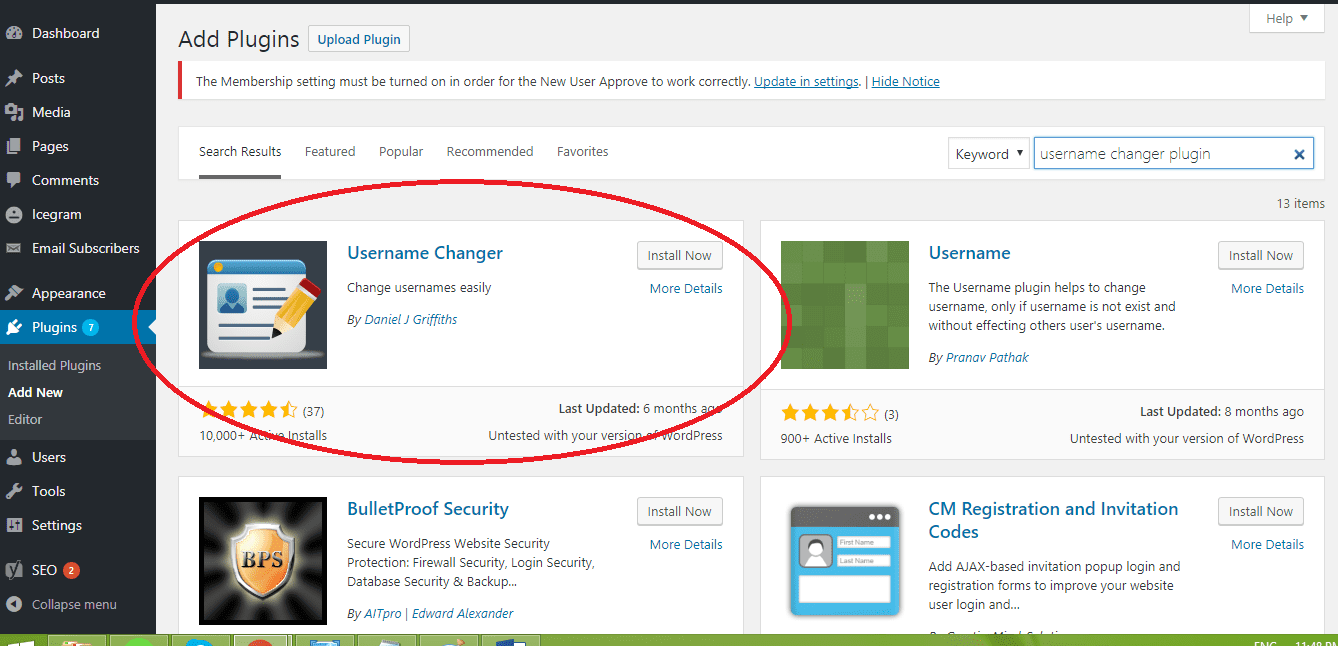Click the Users icon in sidebar
This screenshot has height=646, width=1338.
tap(14, 457)
